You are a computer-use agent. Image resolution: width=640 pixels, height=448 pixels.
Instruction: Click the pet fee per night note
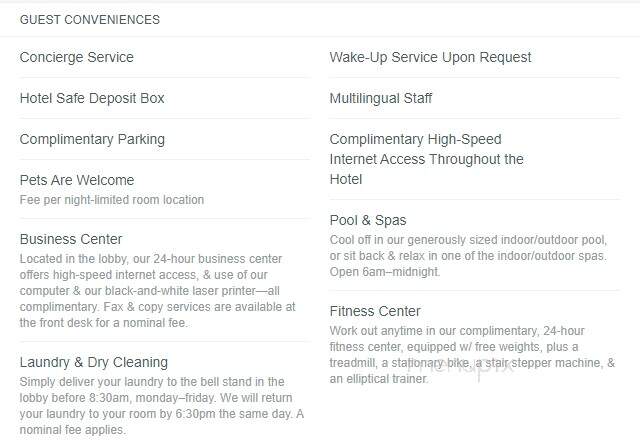[112, 200]
